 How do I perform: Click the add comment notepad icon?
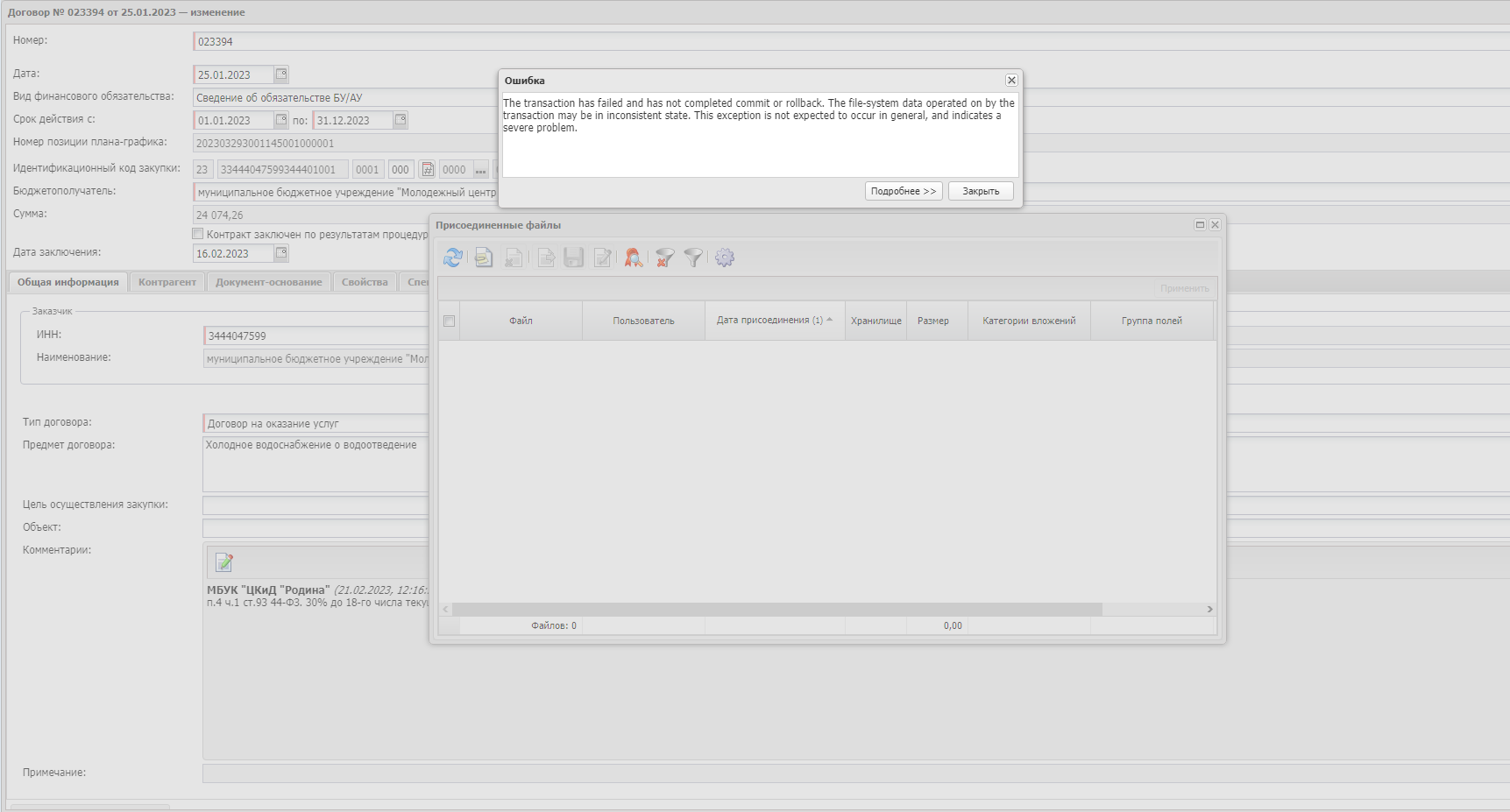(x=224, y=562)
